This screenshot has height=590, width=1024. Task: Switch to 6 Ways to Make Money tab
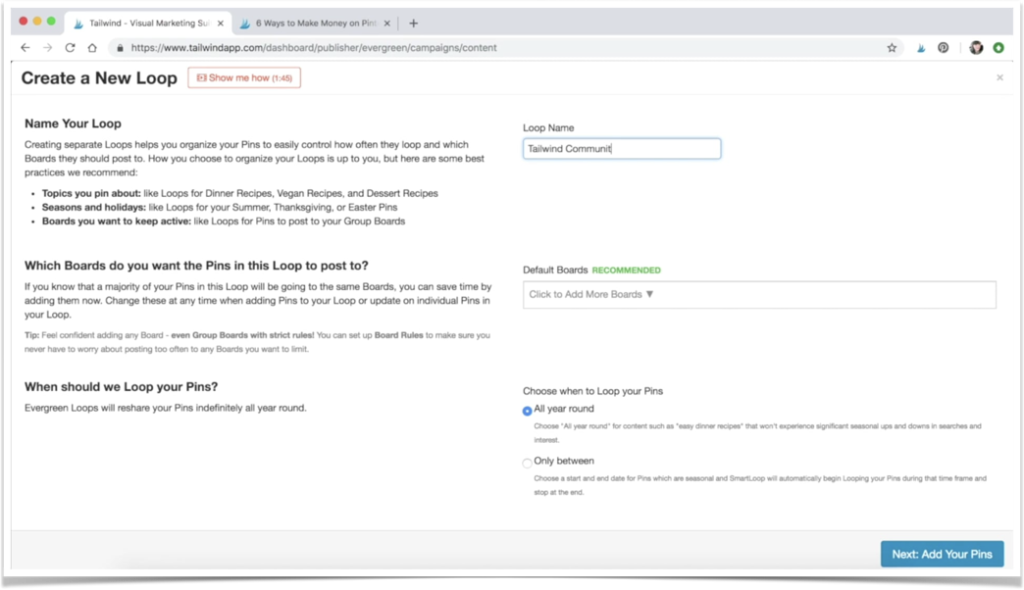point(315,23)
